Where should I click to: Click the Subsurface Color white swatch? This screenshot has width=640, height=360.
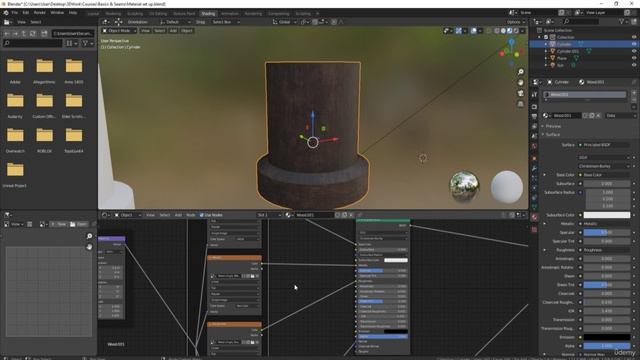click(607, 215)
